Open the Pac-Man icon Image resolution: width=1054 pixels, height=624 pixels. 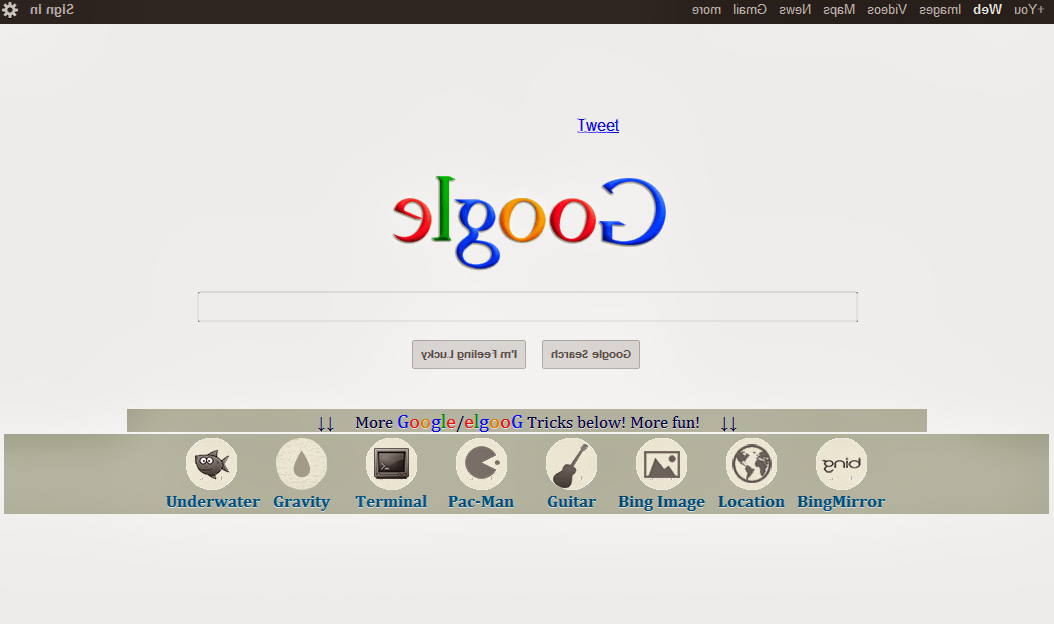[481, 464]
